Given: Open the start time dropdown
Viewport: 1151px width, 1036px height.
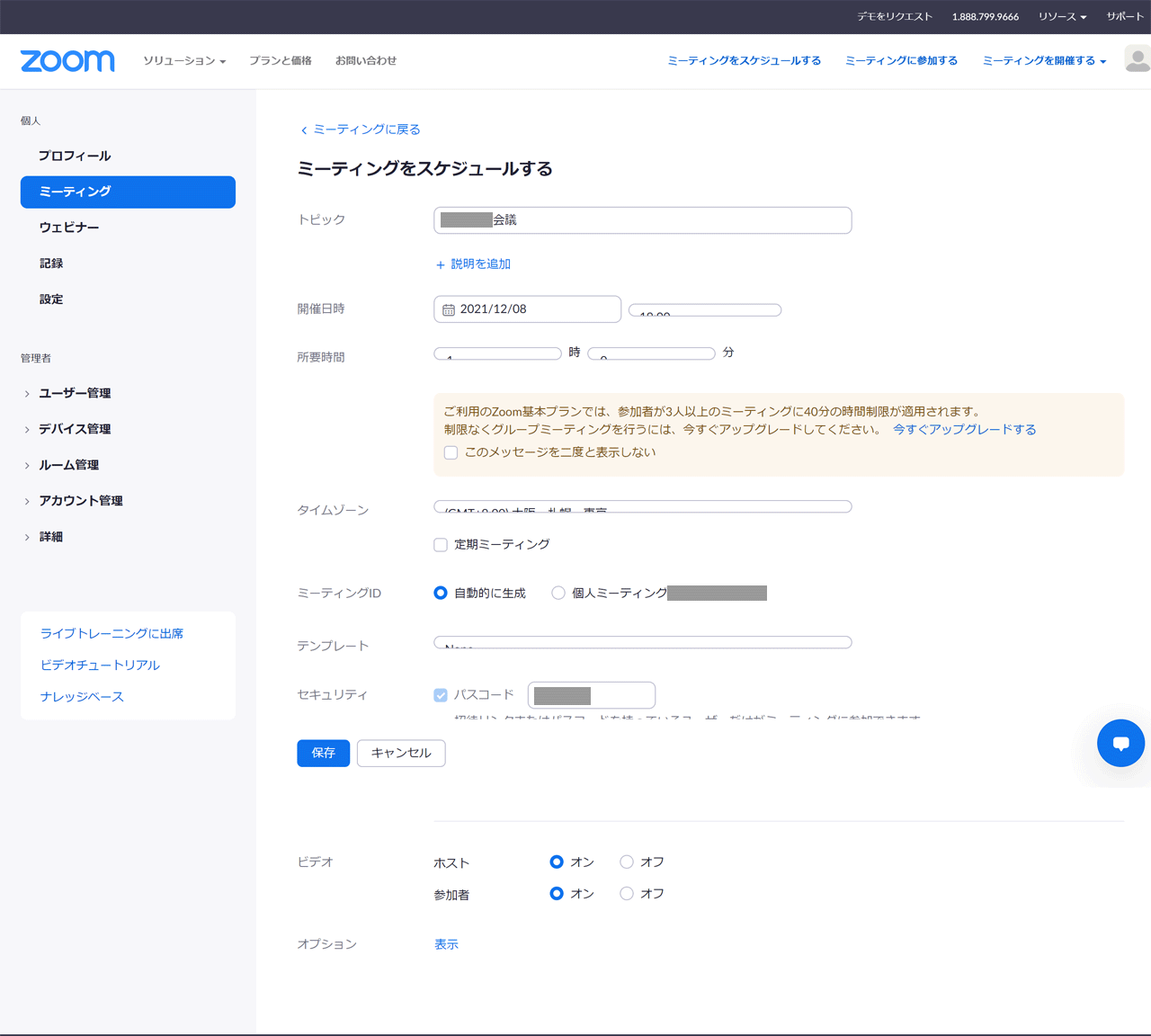Looking at the screenshot, I should pos(705,309).
